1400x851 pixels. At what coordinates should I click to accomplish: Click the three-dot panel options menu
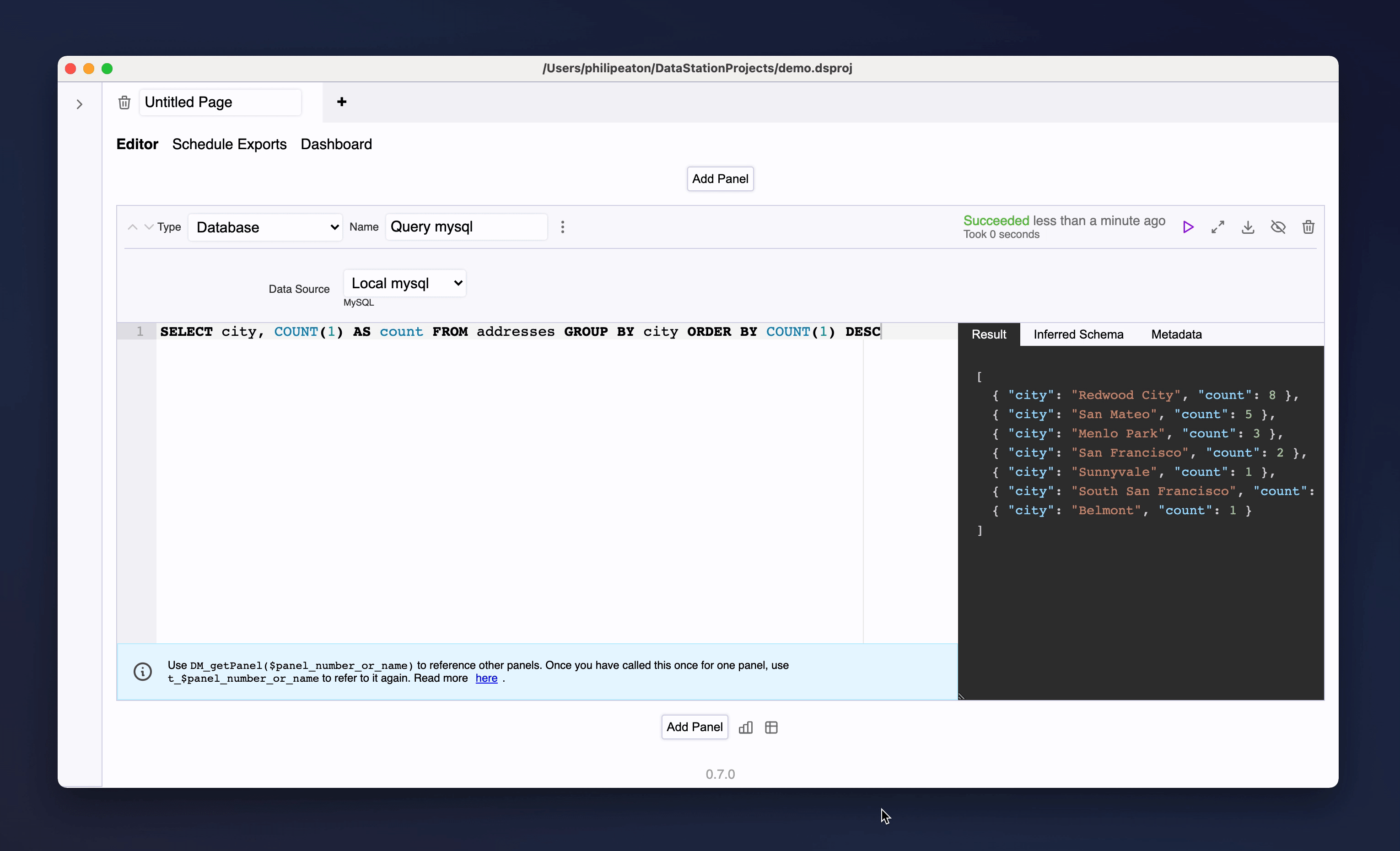(x=563, y=227)
